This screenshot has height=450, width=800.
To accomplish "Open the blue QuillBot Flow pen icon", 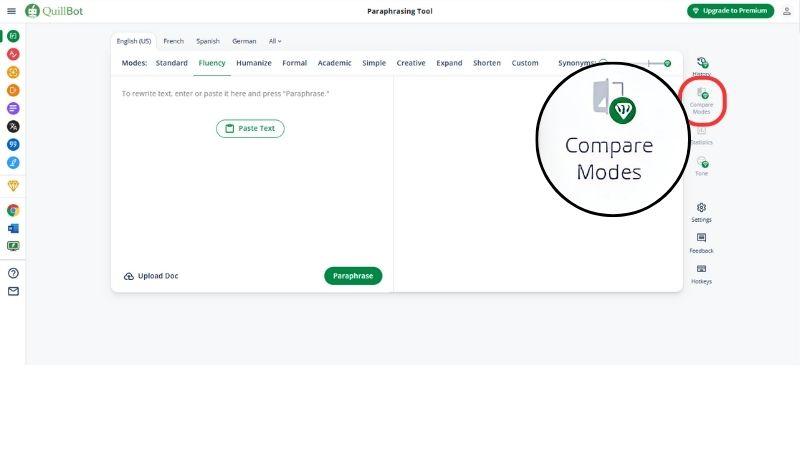I will 13,163.
